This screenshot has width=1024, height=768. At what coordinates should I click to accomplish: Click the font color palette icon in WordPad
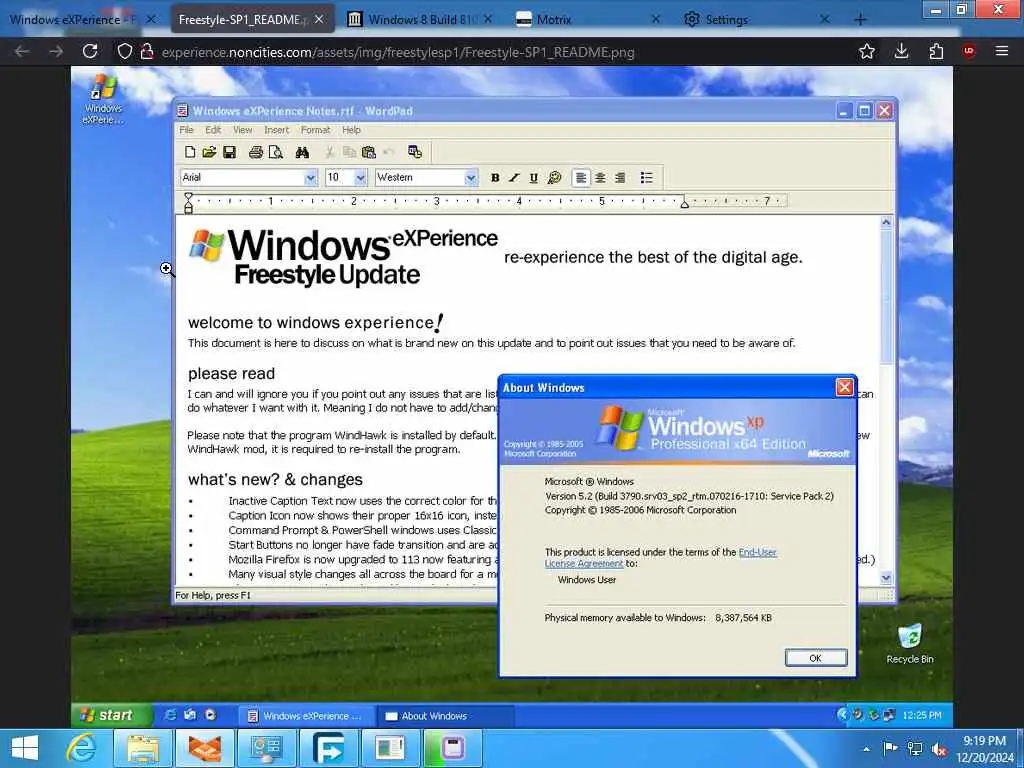(x=554, y=178)
